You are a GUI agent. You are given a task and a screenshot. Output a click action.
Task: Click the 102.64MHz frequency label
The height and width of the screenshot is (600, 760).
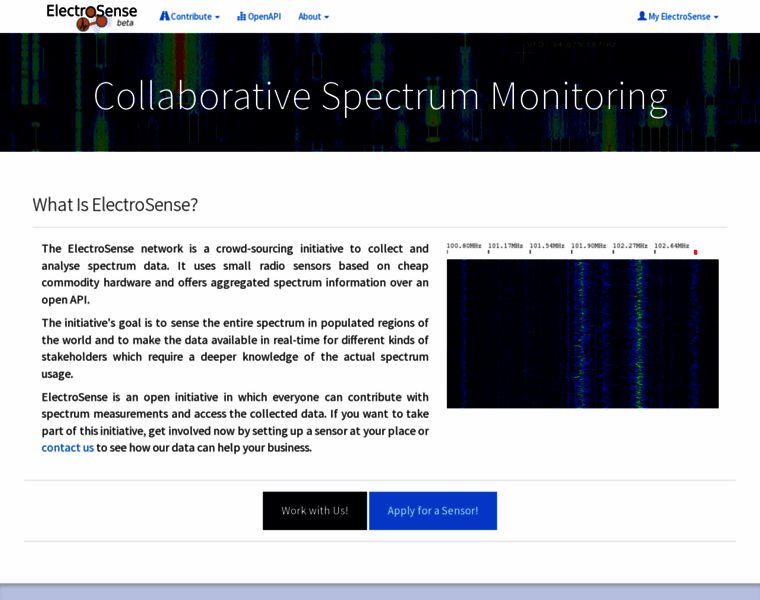672,246
